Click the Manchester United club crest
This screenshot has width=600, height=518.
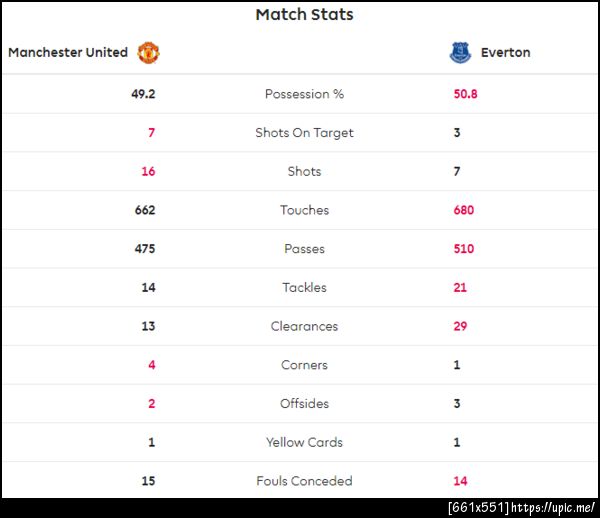click(x=148, y=52)
